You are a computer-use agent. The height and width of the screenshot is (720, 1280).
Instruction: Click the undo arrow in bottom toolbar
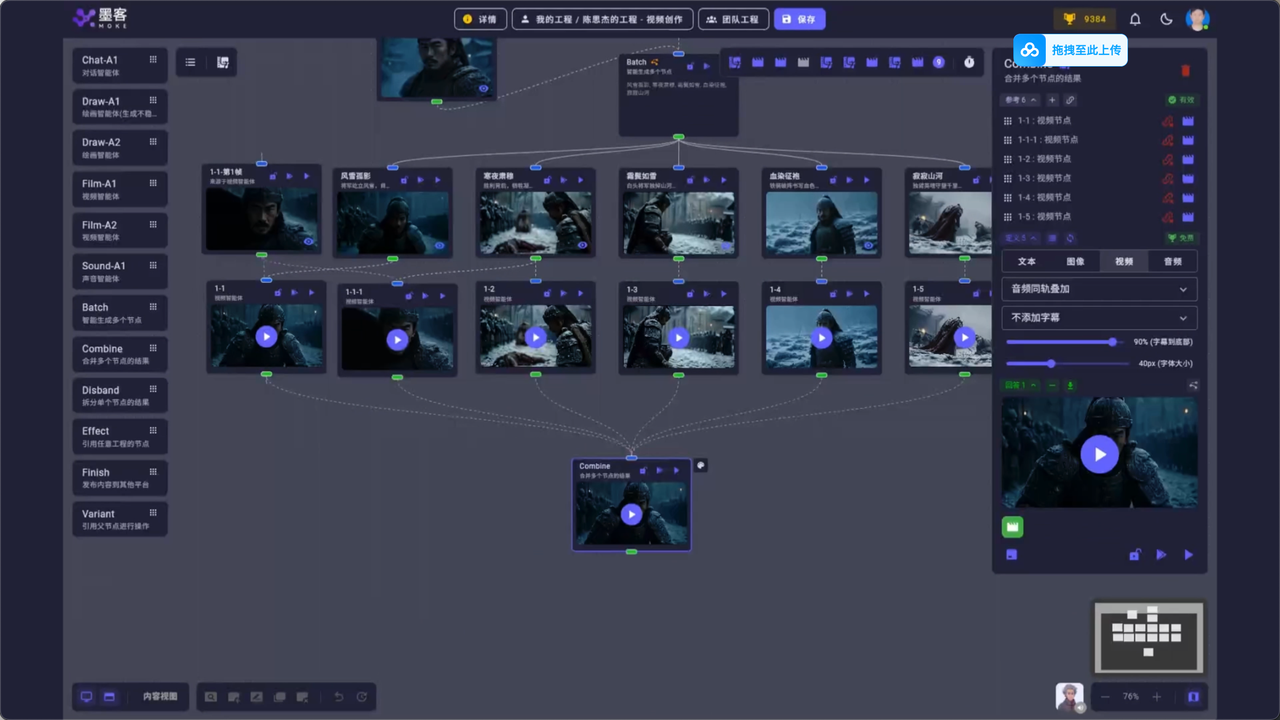(x=338, y=697)
